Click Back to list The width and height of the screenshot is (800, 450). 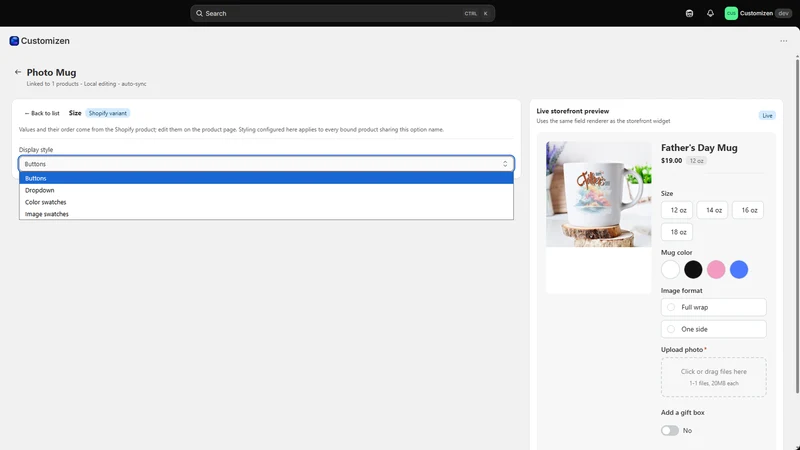42,113
